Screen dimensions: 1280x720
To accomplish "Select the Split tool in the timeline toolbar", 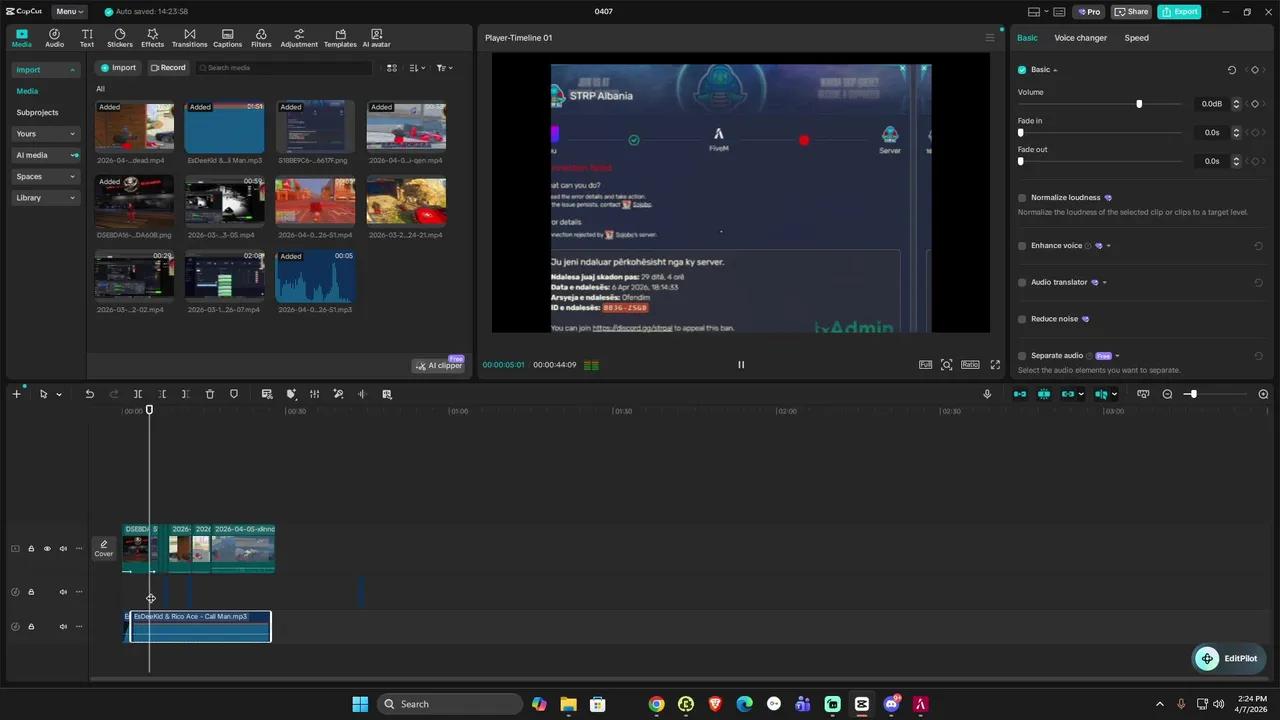I will coord(137,393).
